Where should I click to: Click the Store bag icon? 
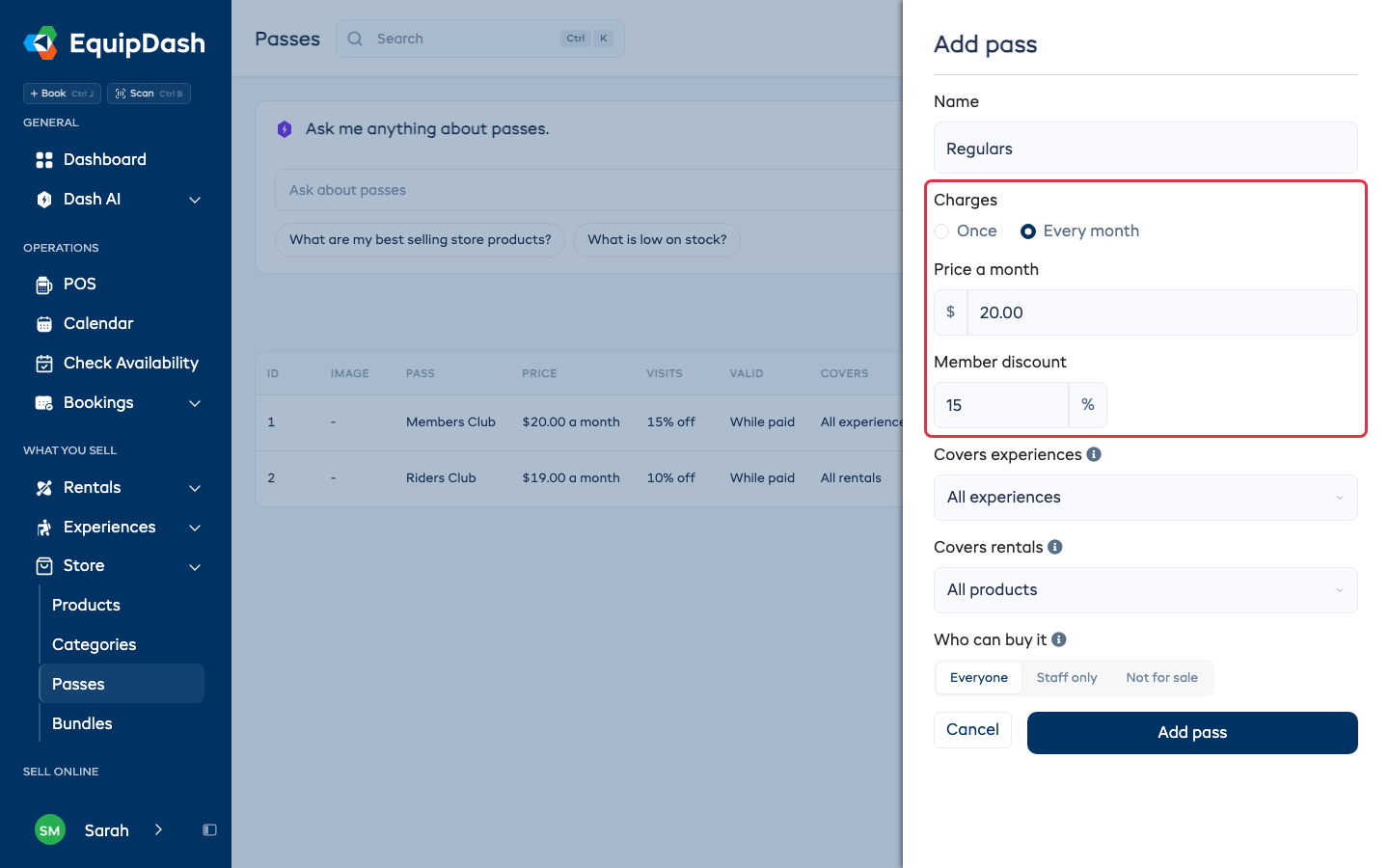point(44,566)
